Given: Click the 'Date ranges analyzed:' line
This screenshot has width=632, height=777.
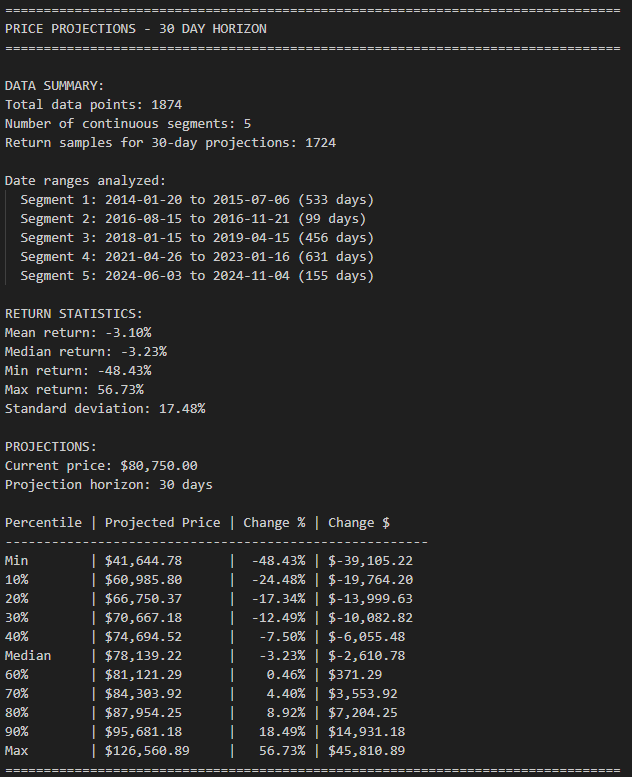Looking at the screenshot, I should [x=85, y=181].
